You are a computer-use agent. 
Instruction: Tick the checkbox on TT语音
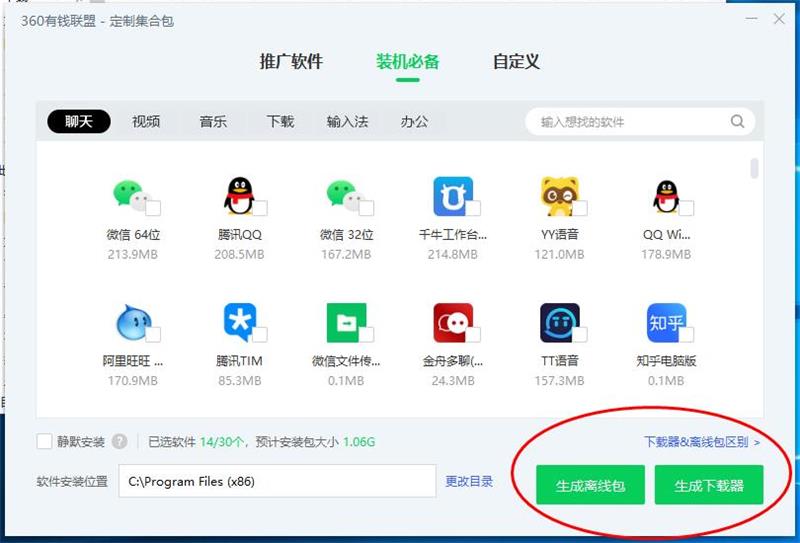pyautogui.click(x=580, y=334)
